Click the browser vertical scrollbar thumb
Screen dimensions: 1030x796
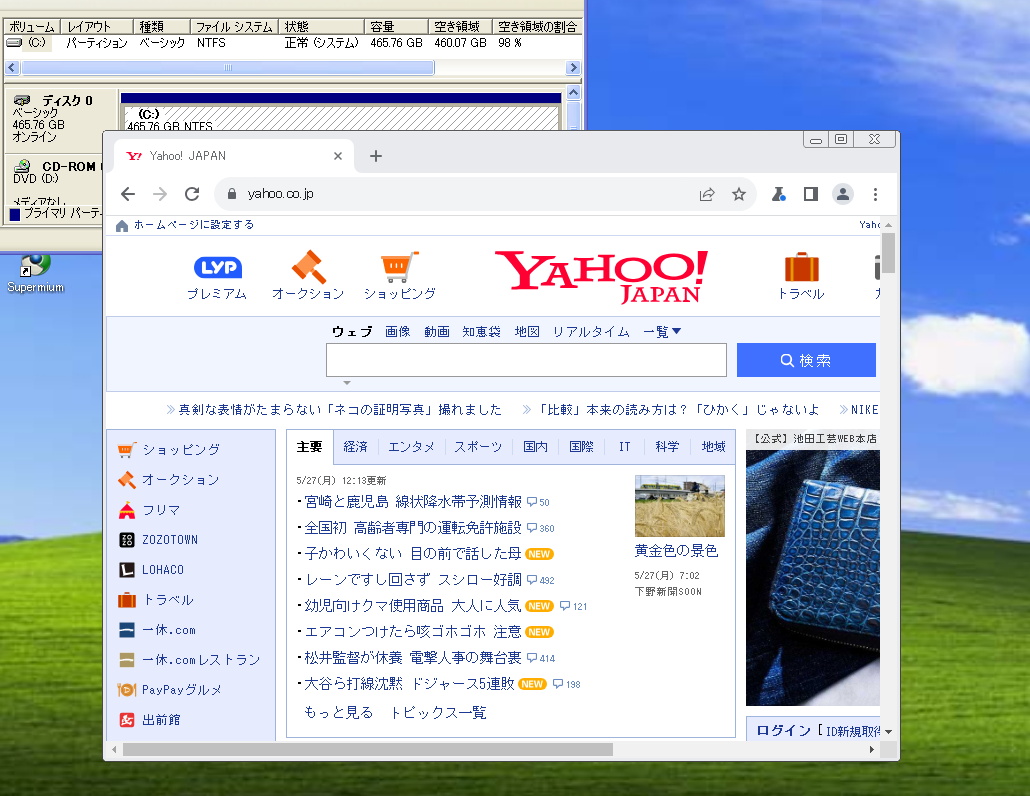889,252
